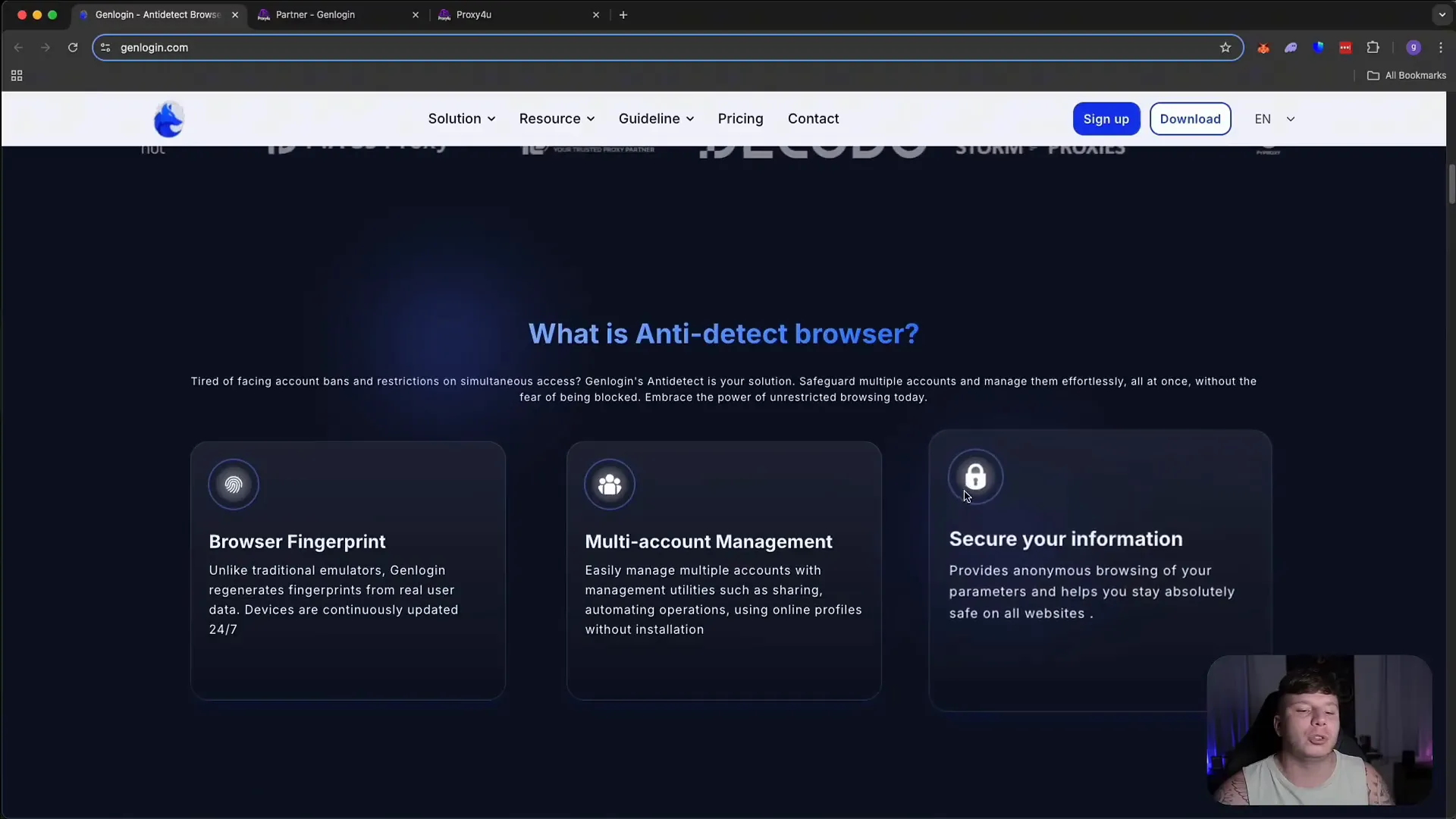Open a new browser tab
The image size is (1456, 819).
(623, 14)
